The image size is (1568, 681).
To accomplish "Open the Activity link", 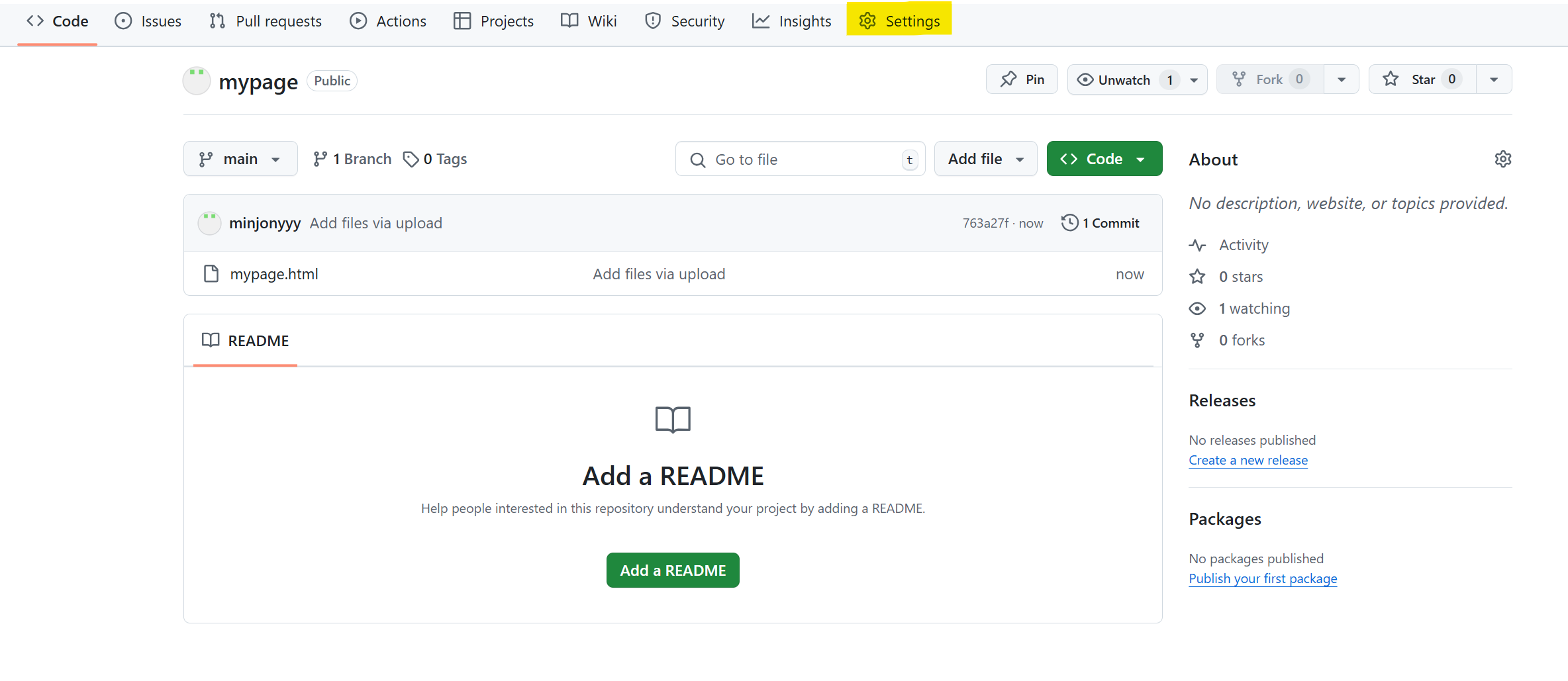I will (x=1244, y=245).
